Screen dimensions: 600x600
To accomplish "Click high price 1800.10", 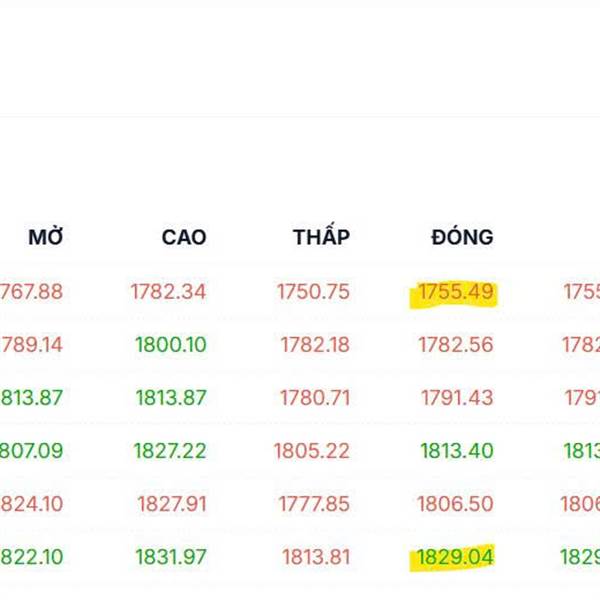I will [170, 345].
